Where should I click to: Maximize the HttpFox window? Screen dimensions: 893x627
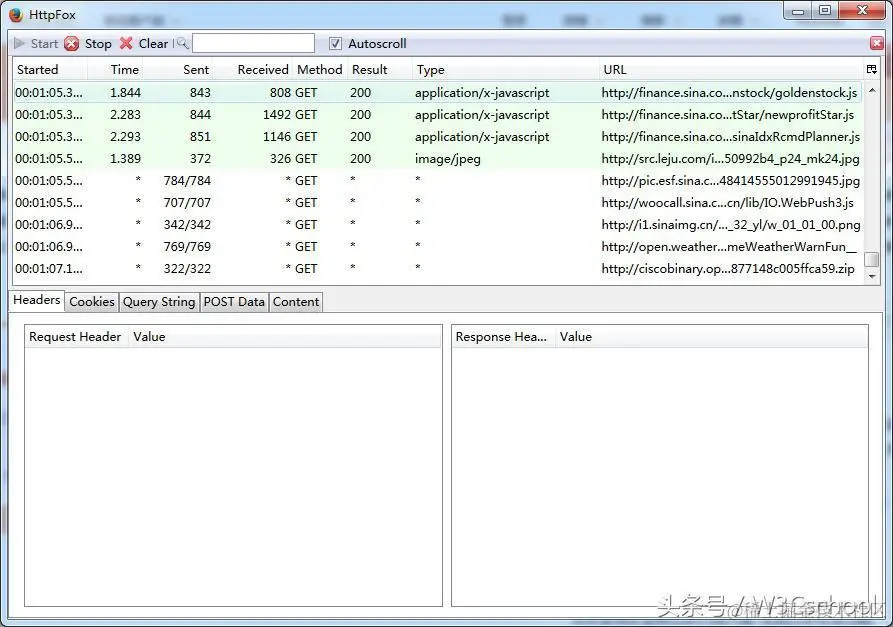(825, 10)
